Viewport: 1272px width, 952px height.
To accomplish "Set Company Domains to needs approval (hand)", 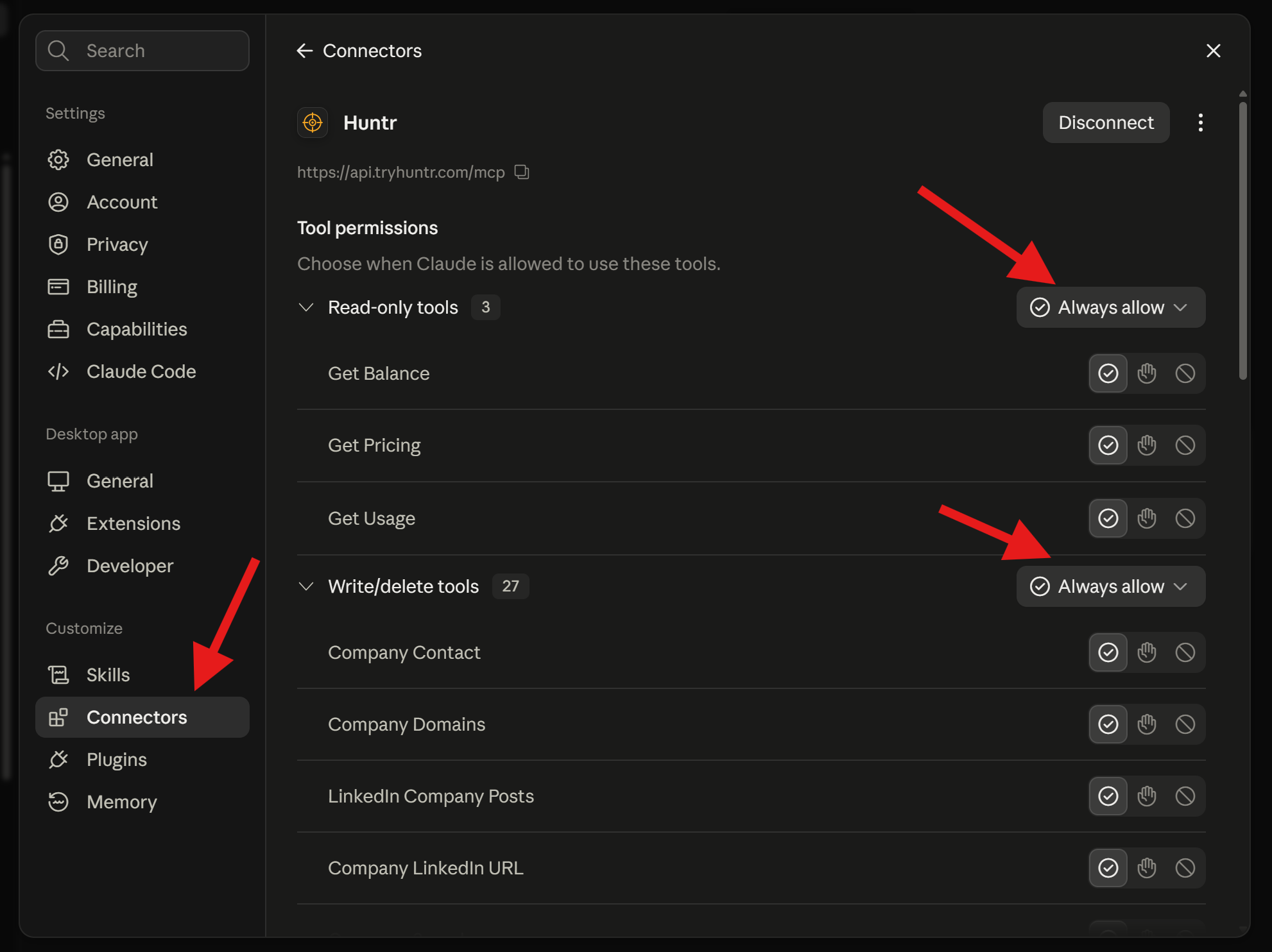I will (1147, 724).
